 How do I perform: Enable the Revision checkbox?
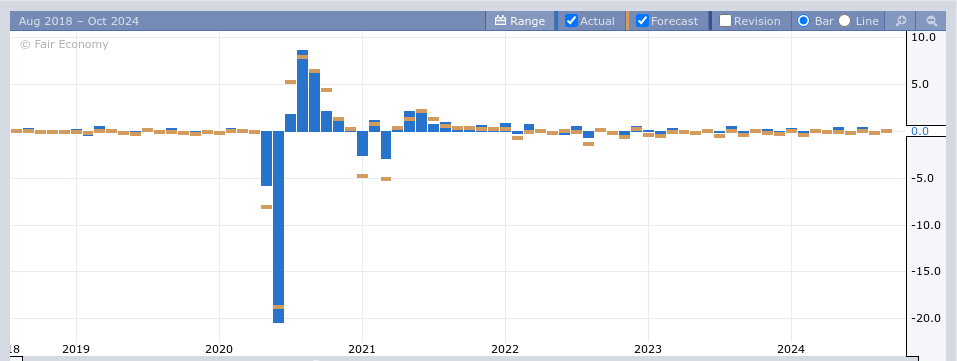pyautogui.click(x=725, y=21)
